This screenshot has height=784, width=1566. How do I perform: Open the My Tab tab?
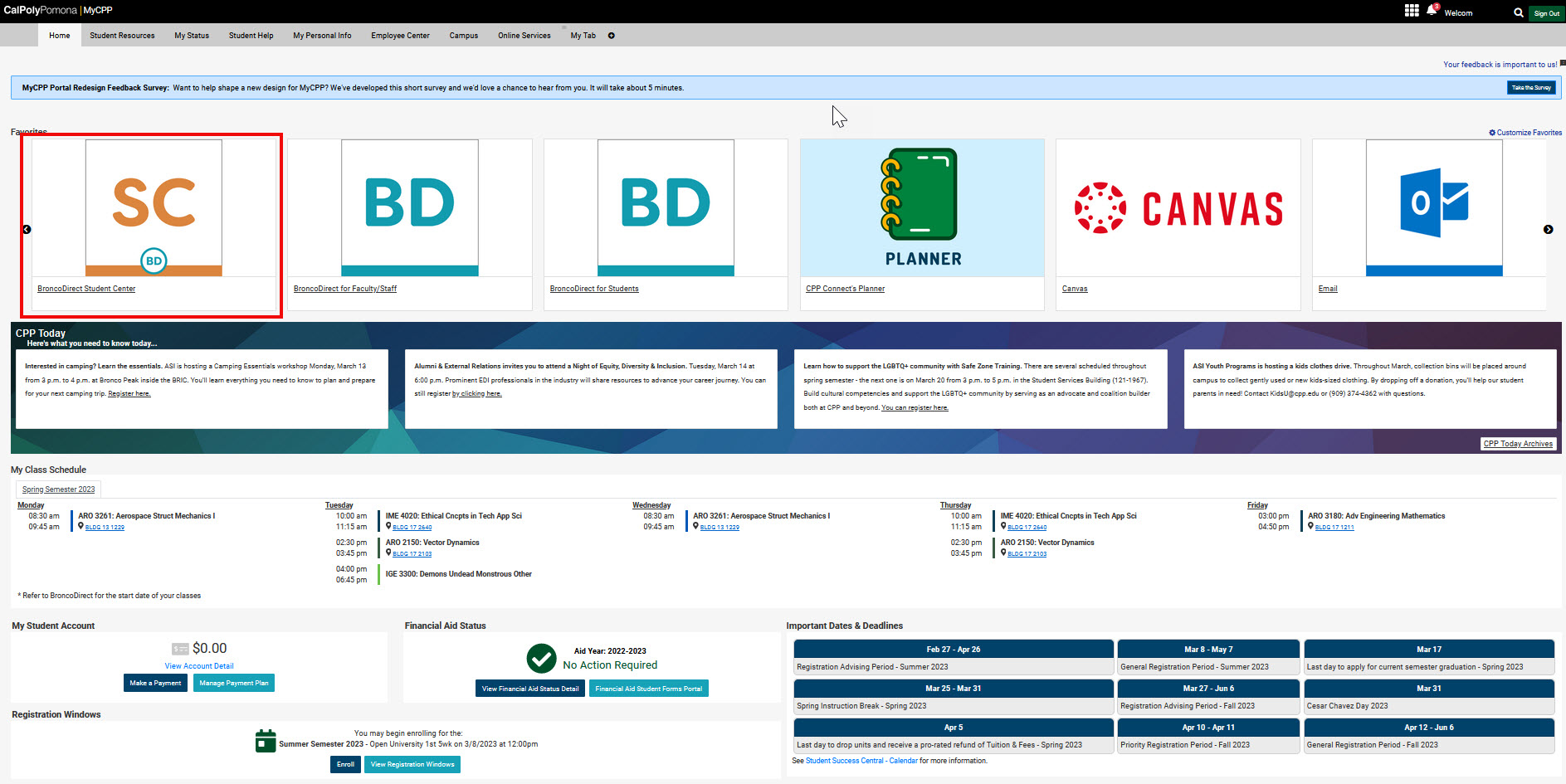click(583, 36)
